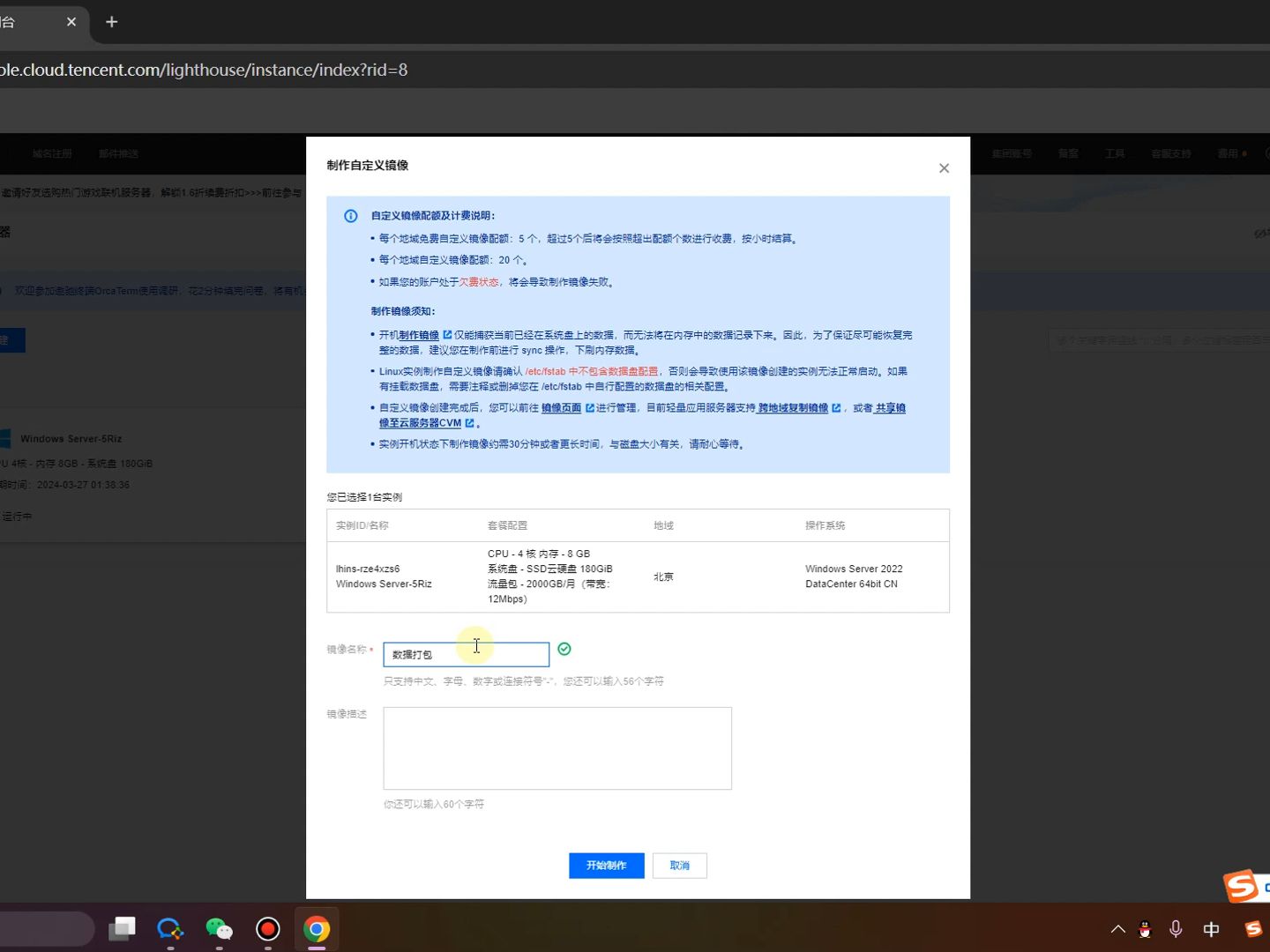Open 工具 in the top nav
The height and width of the screenshot is (952, 1270).
pyautogui.click(x=1115, y=153)
